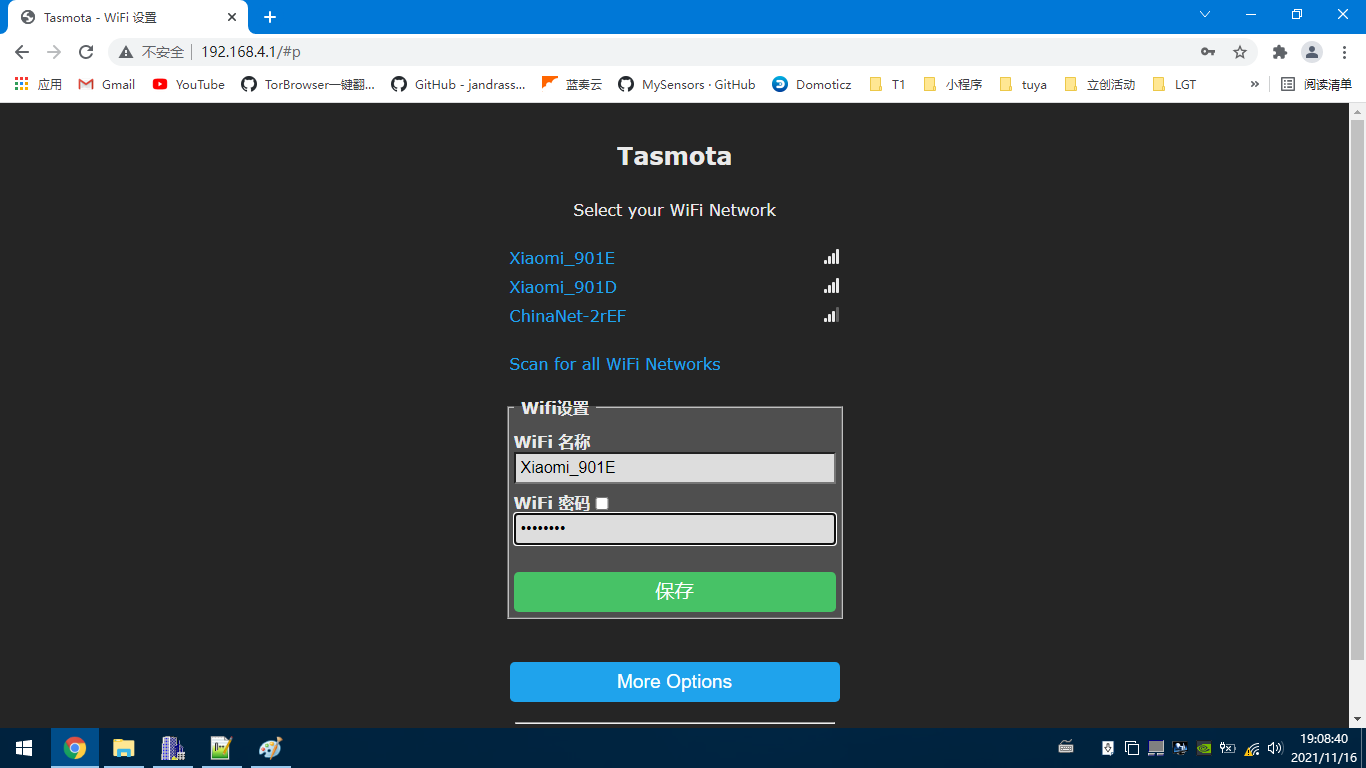Open WiFi network tray icon
The height and width of the screenshot is (768, 1366).
click(1252, 748)
